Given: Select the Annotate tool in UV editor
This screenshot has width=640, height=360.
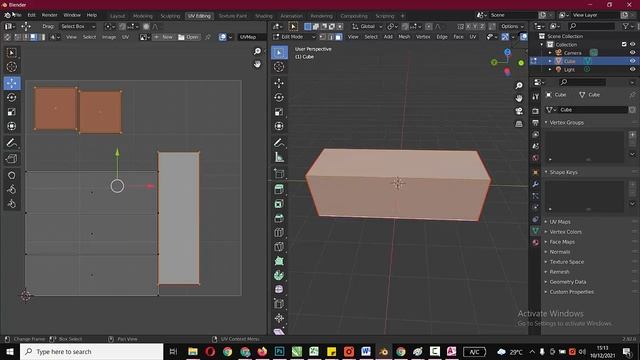Looking at the screenshot, I should [11, 143].
